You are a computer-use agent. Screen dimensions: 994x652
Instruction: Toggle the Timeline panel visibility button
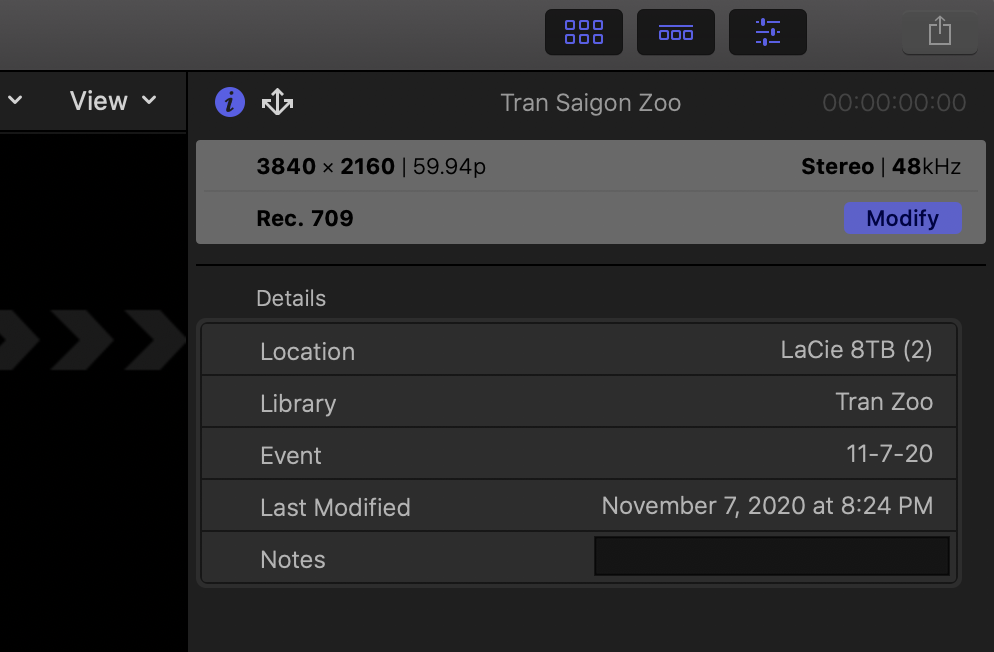[x=676, y=32]
